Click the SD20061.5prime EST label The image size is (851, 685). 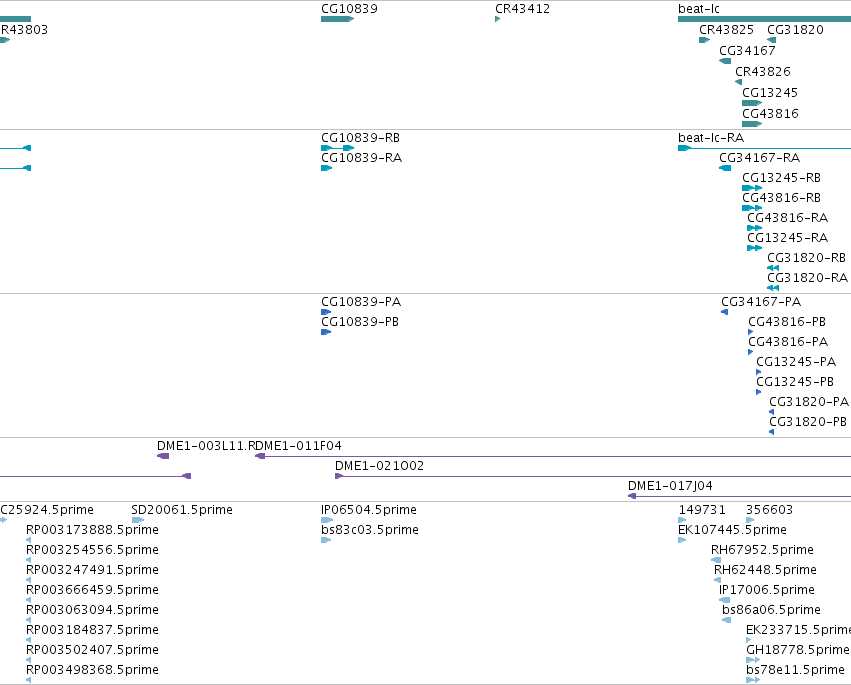[x=182, y=510]
